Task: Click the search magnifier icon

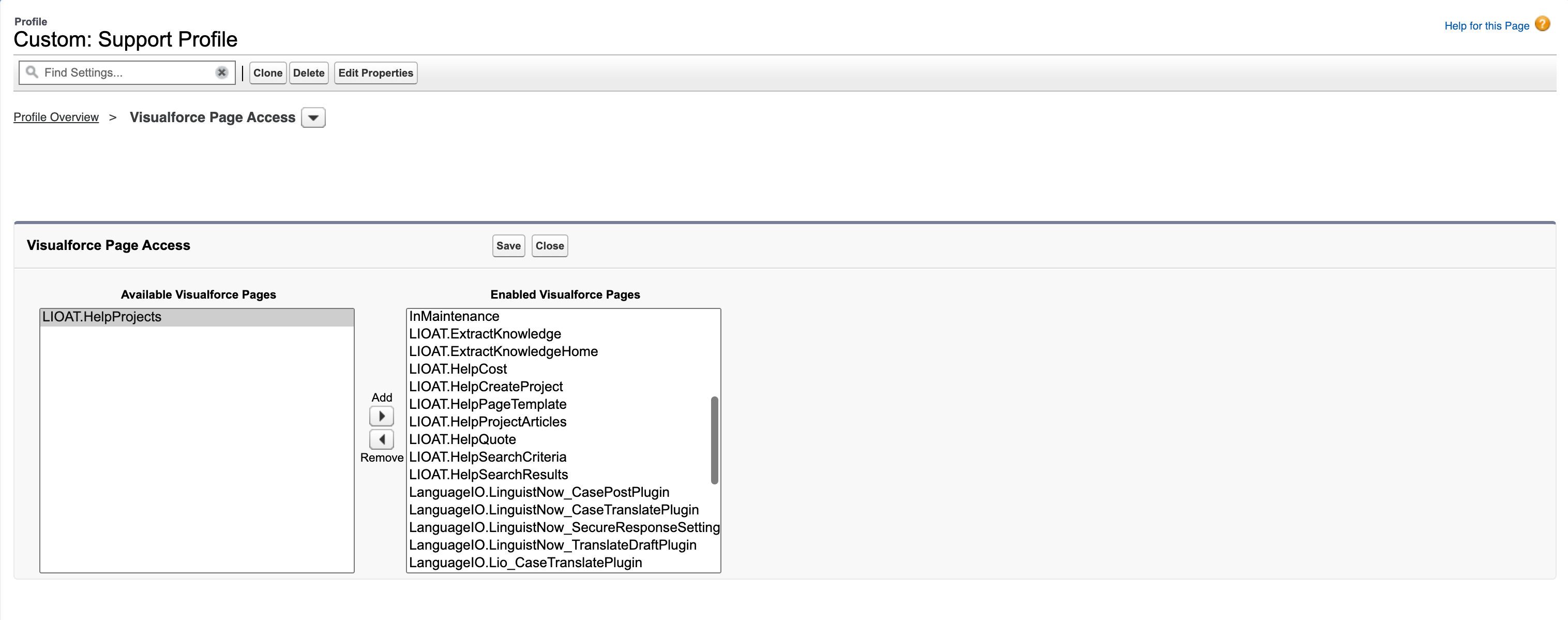Action: tap(32, 72)
